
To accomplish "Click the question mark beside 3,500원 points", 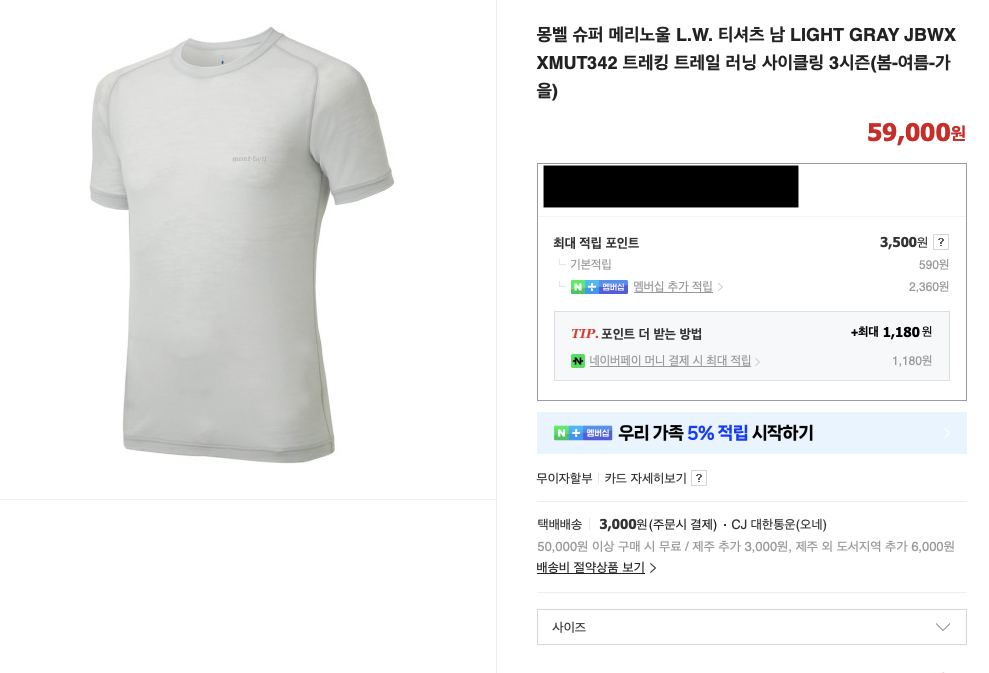I will pyautogui.click(x=940, y=242).
